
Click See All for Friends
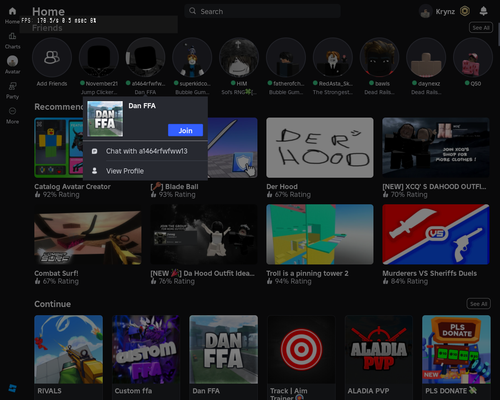click(x=481, y=28)
